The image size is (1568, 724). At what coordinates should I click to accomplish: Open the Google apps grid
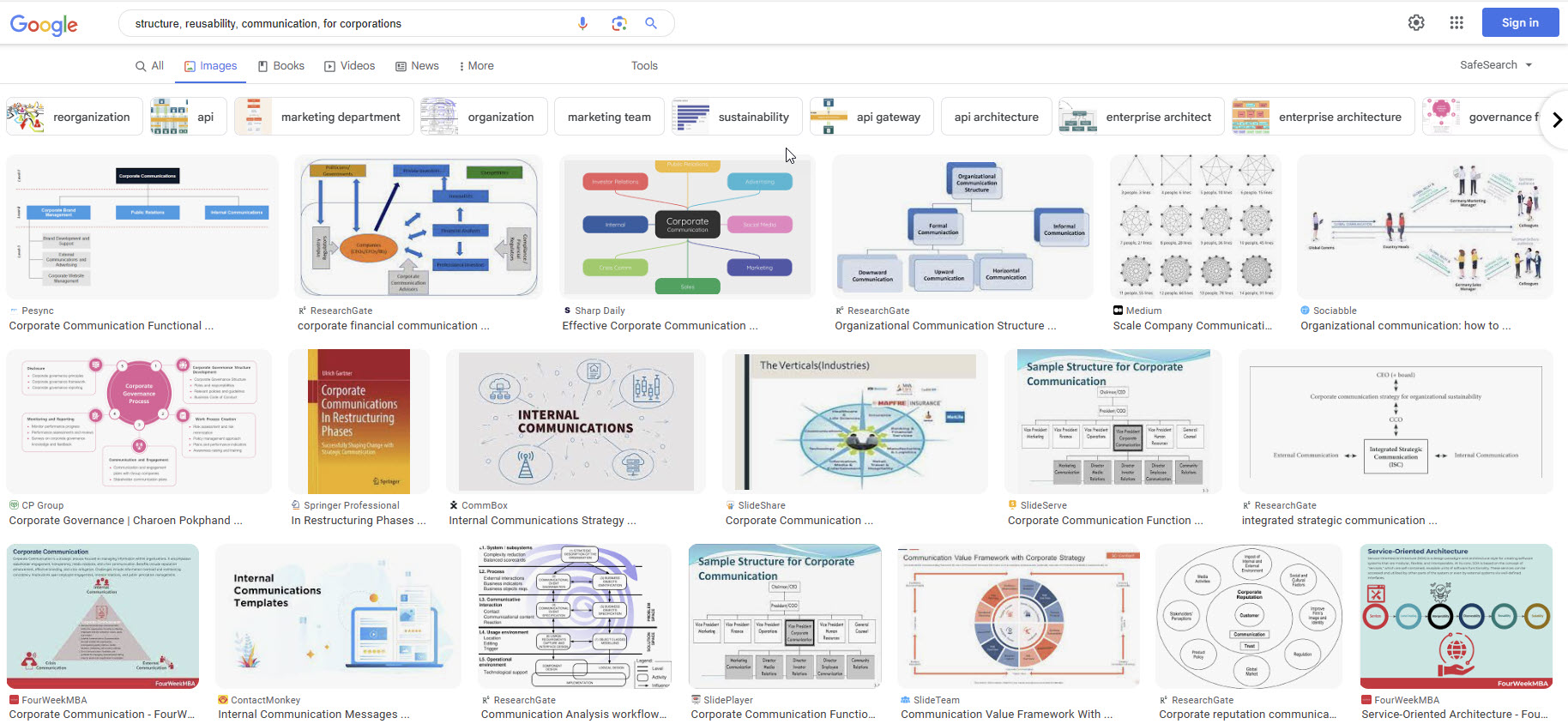click(1456, 23)
